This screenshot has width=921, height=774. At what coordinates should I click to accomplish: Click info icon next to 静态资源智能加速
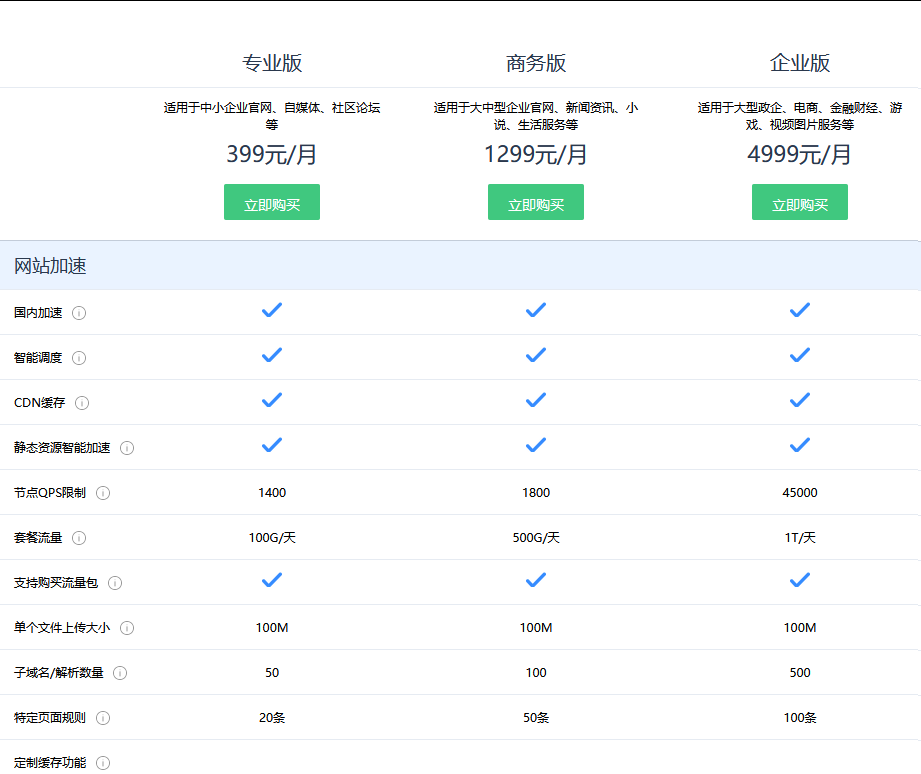[x=127, y=448]
